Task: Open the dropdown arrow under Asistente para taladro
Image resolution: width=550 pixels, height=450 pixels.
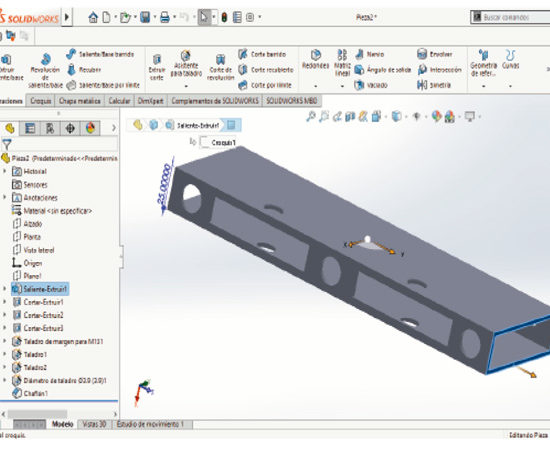Action: (186, 86)
